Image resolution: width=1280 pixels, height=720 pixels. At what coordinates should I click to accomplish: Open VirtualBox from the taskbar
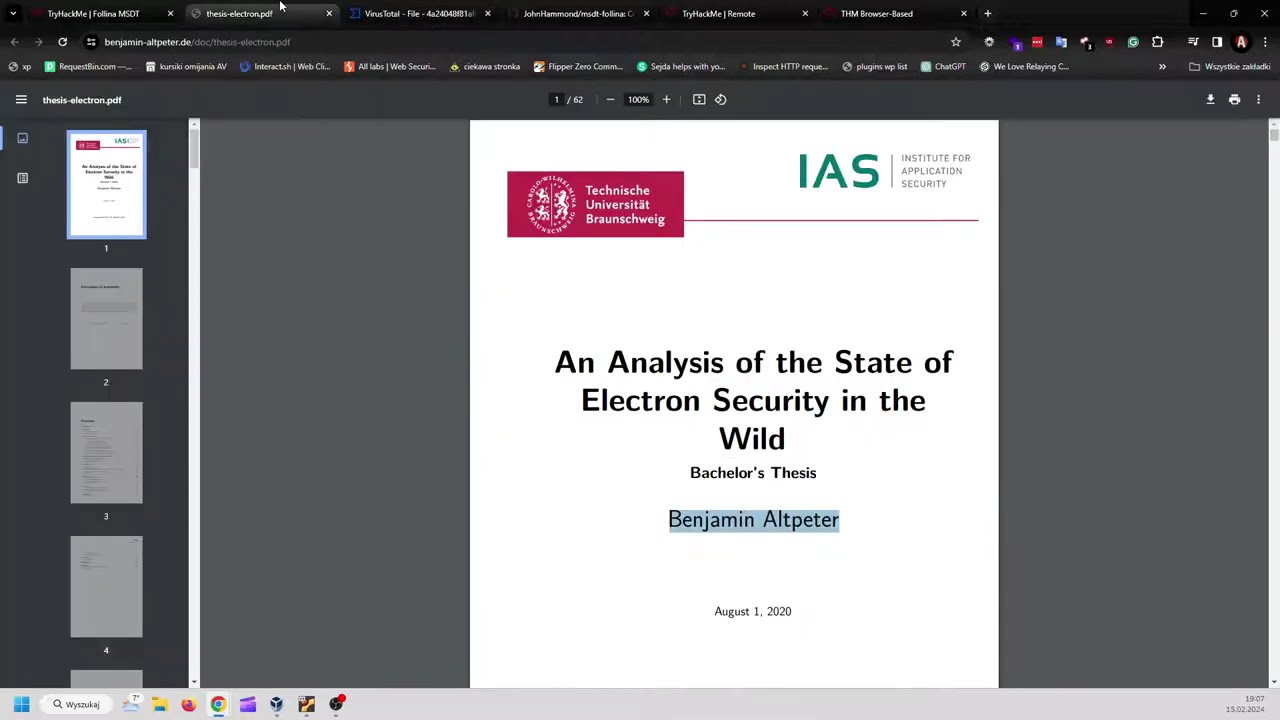pos(277,705)
